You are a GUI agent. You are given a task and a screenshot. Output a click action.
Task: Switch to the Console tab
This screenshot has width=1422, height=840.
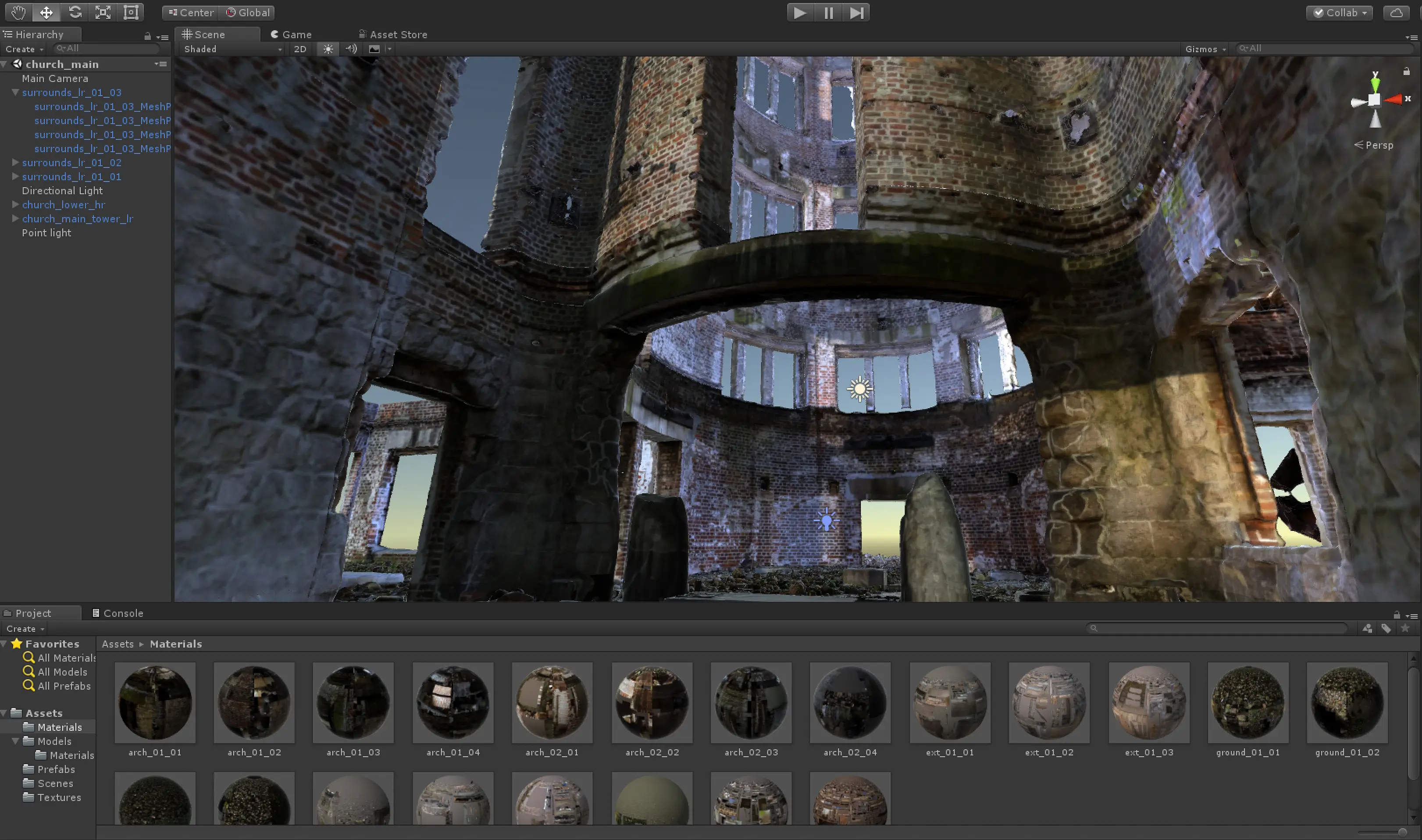point(118,613)
